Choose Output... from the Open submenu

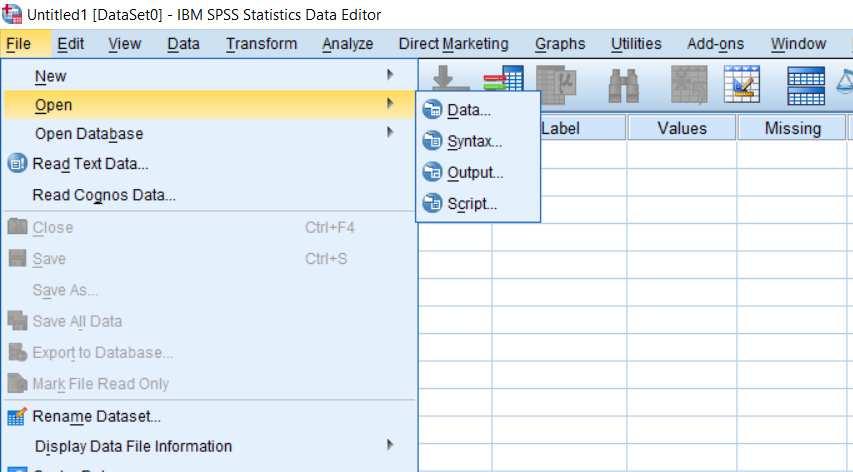pos(478,172)
